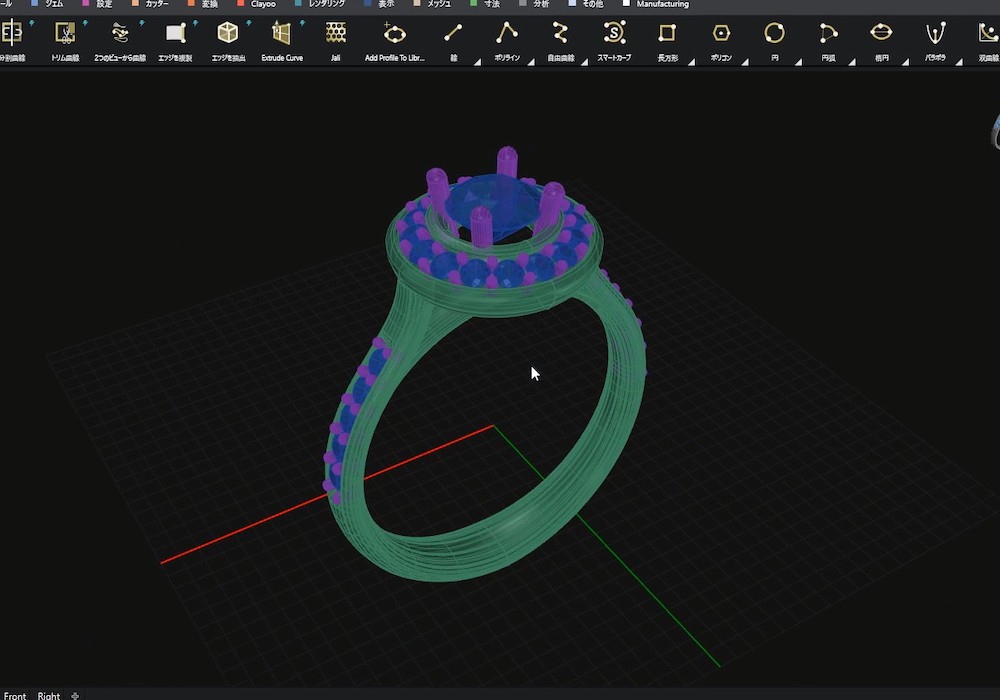Switch to the Manufacturing toolbar tab
The width and height of the screenshot is (1000, 700).
(662, 4)
